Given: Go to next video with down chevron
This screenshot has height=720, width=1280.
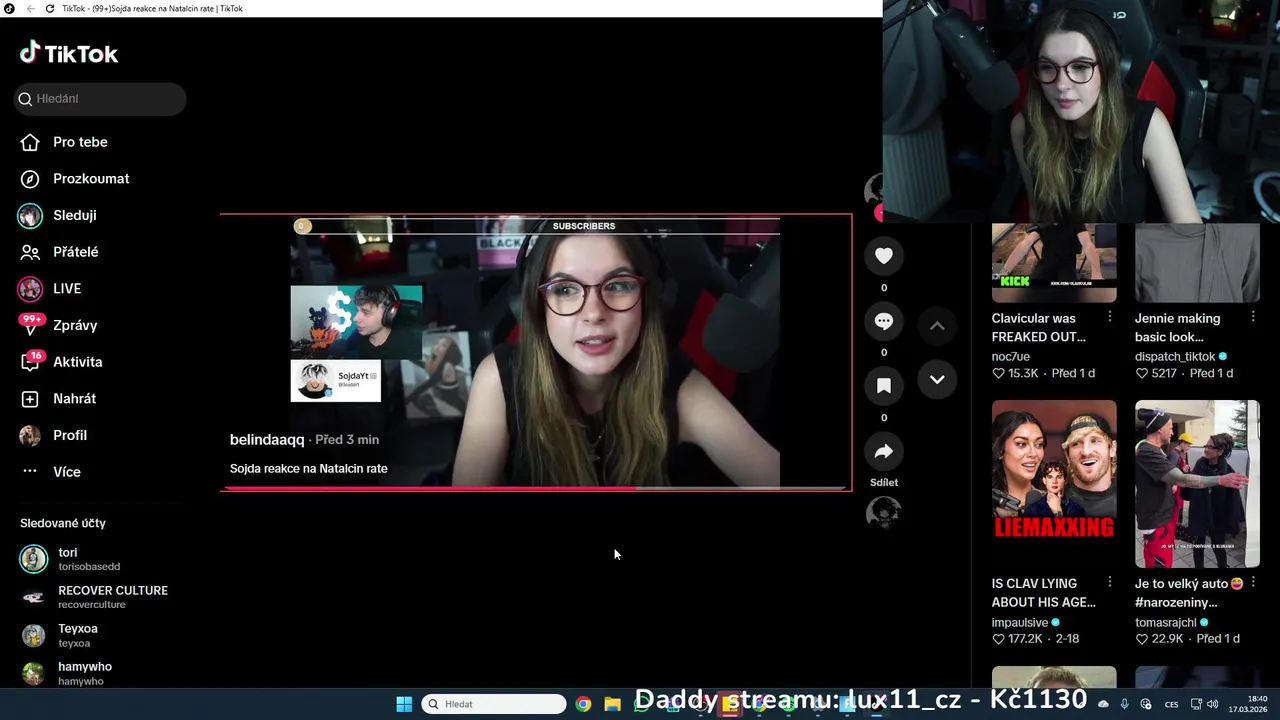Looking at the screenshot, I should [937, 379].
